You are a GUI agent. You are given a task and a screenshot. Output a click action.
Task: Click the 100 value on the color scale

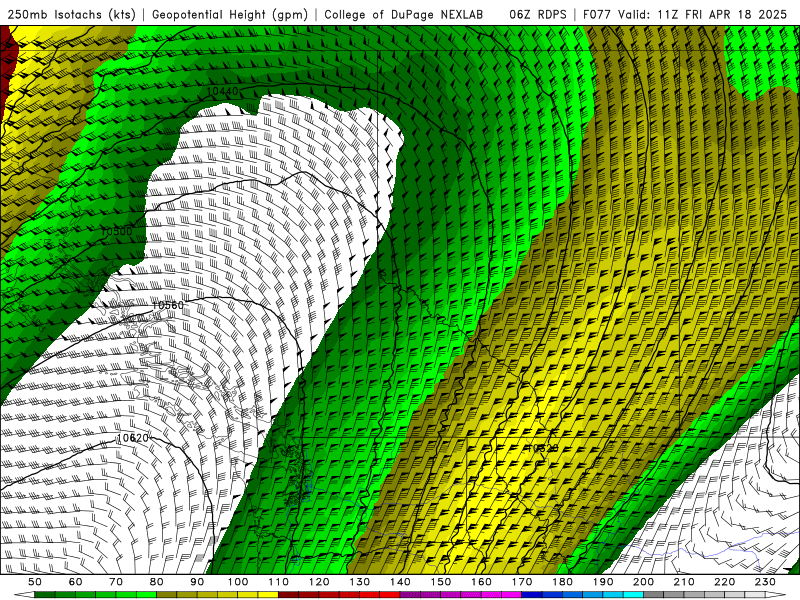point(238,582)
